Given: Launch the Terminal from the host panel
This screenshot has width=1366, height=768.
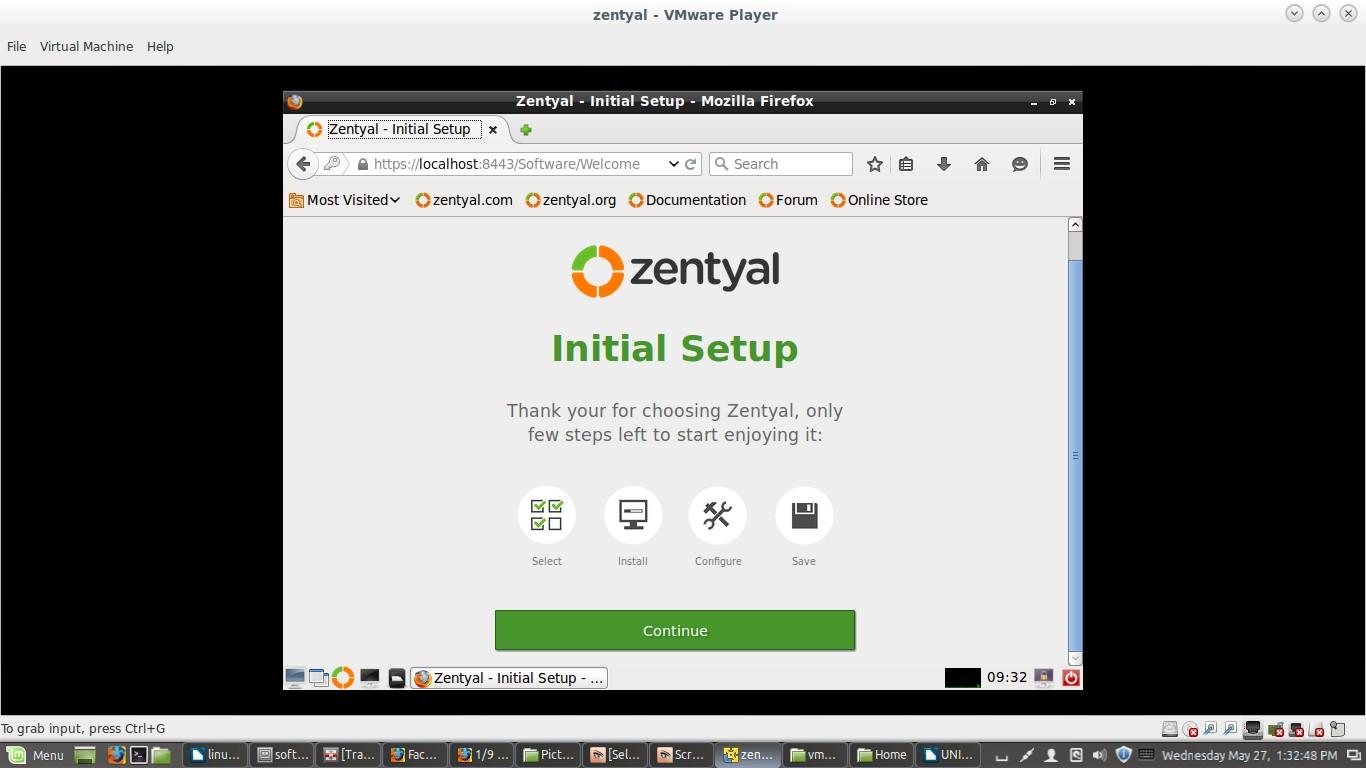Looking at the screenshot, I should (x=139, y=755).
